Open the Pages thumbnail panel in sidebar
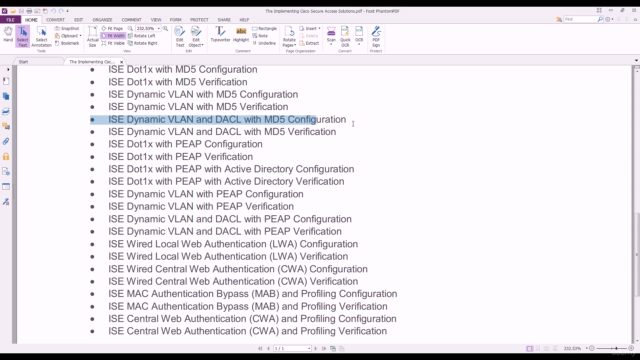Screen dimensions: 640x360 coord(6,96)
